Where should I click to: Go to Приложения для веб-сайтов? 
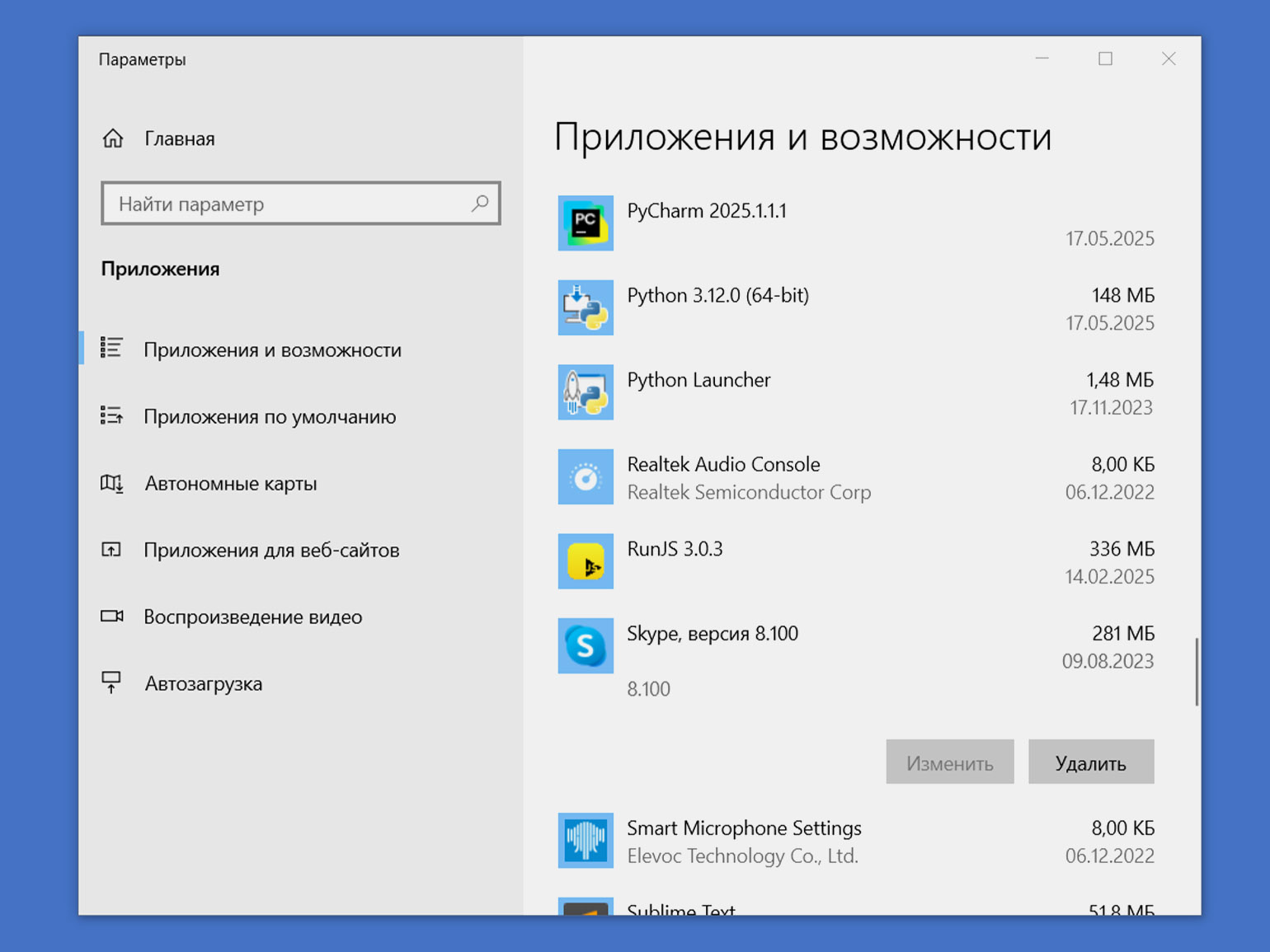[x=271, y=551]
